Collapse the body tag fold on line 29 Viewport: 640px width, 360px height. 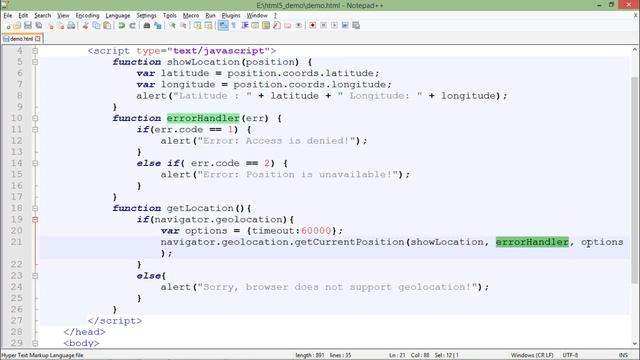point(35,343)
